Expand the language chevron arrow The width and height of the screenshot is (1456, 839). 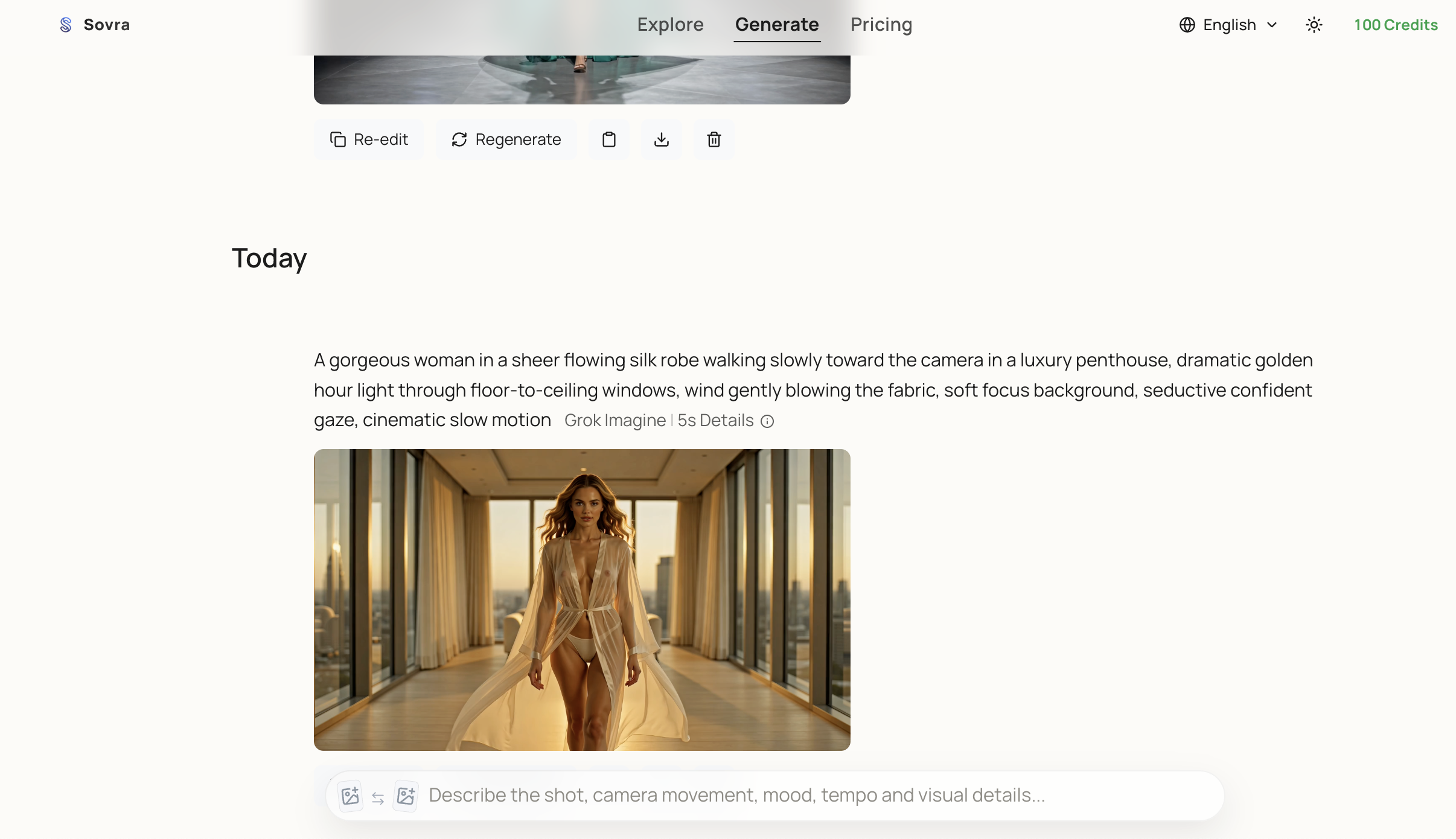click(x=1272, y=25)
